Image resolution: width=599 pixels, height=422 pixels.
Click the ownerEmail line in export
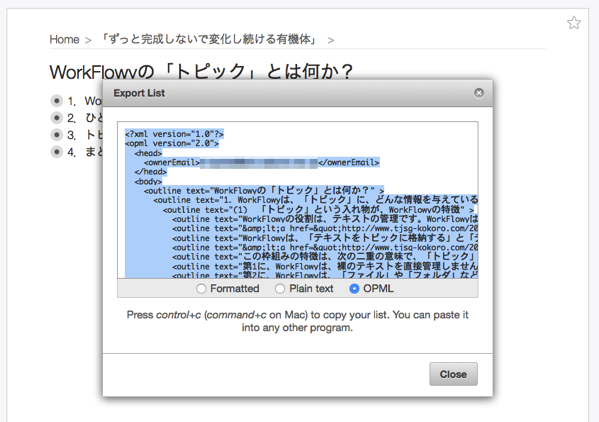pyautogui.click(x=262, y=163)
